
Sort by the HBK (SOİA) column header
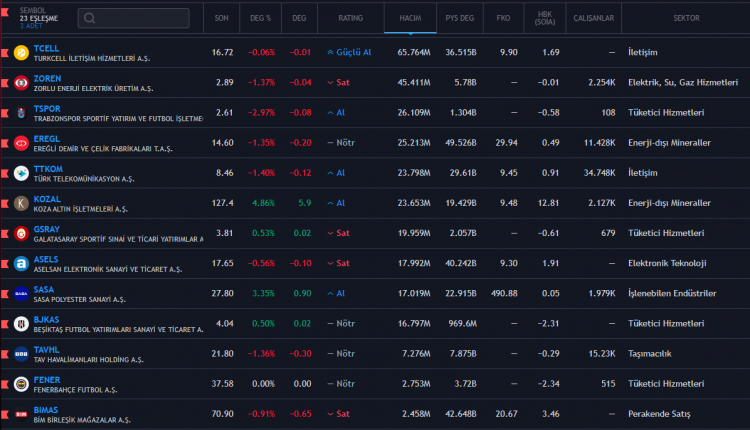[x=545, y=18]
